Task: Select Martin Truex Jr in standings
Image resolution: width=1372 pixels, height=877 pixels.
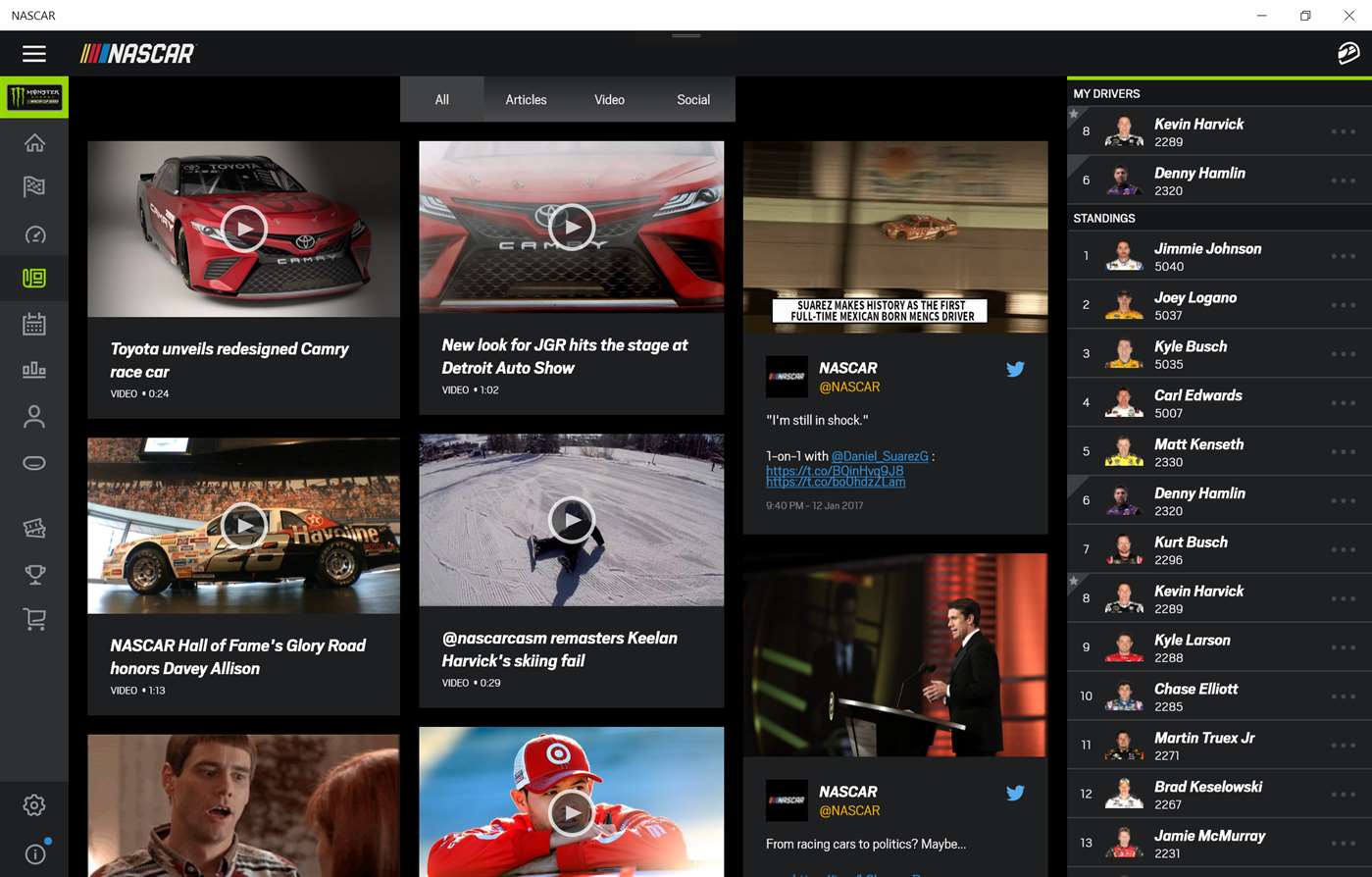Action: [1219, 746]
